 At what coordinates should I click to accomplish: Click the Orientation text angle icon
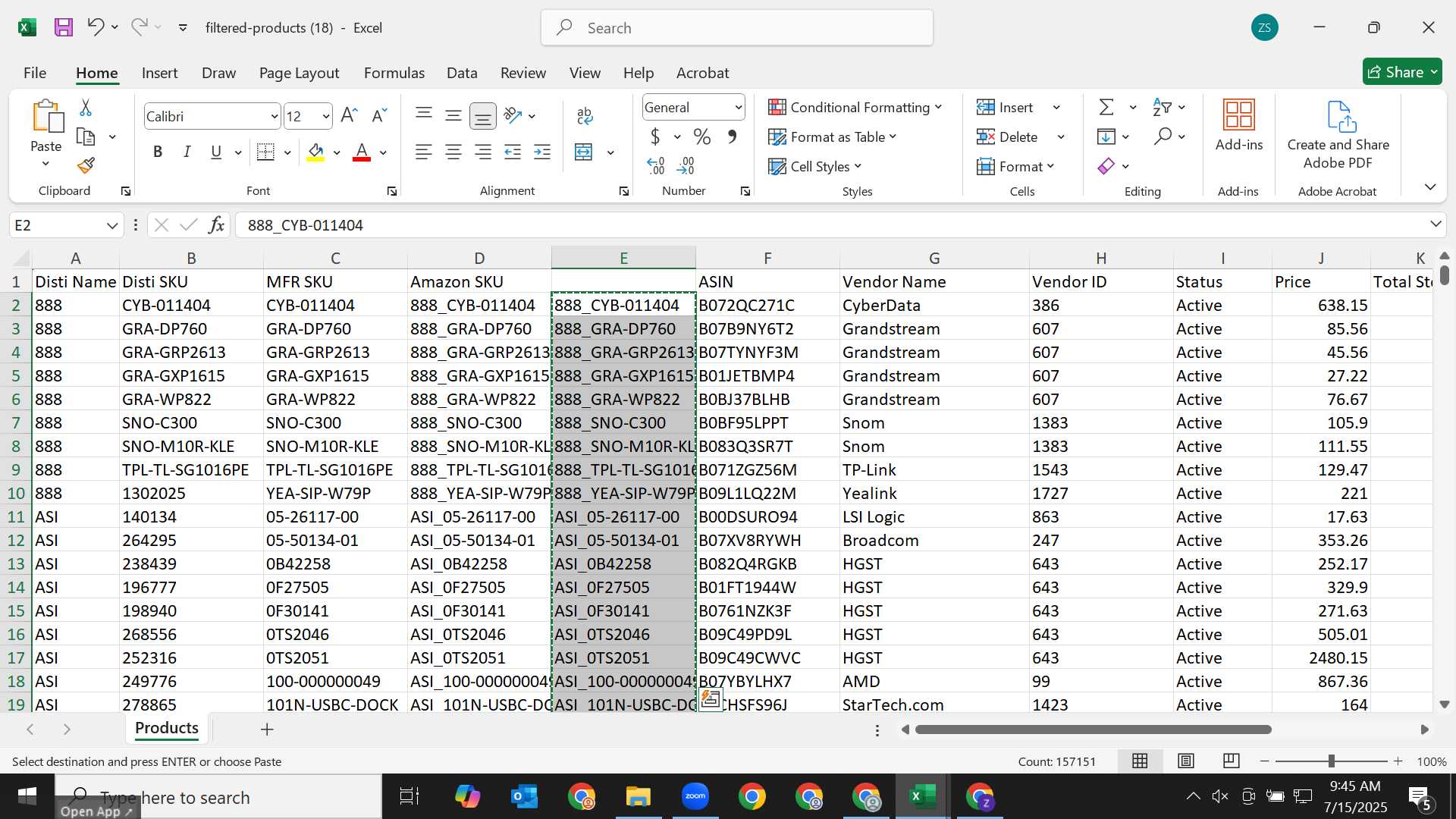(x=513, y=115)
